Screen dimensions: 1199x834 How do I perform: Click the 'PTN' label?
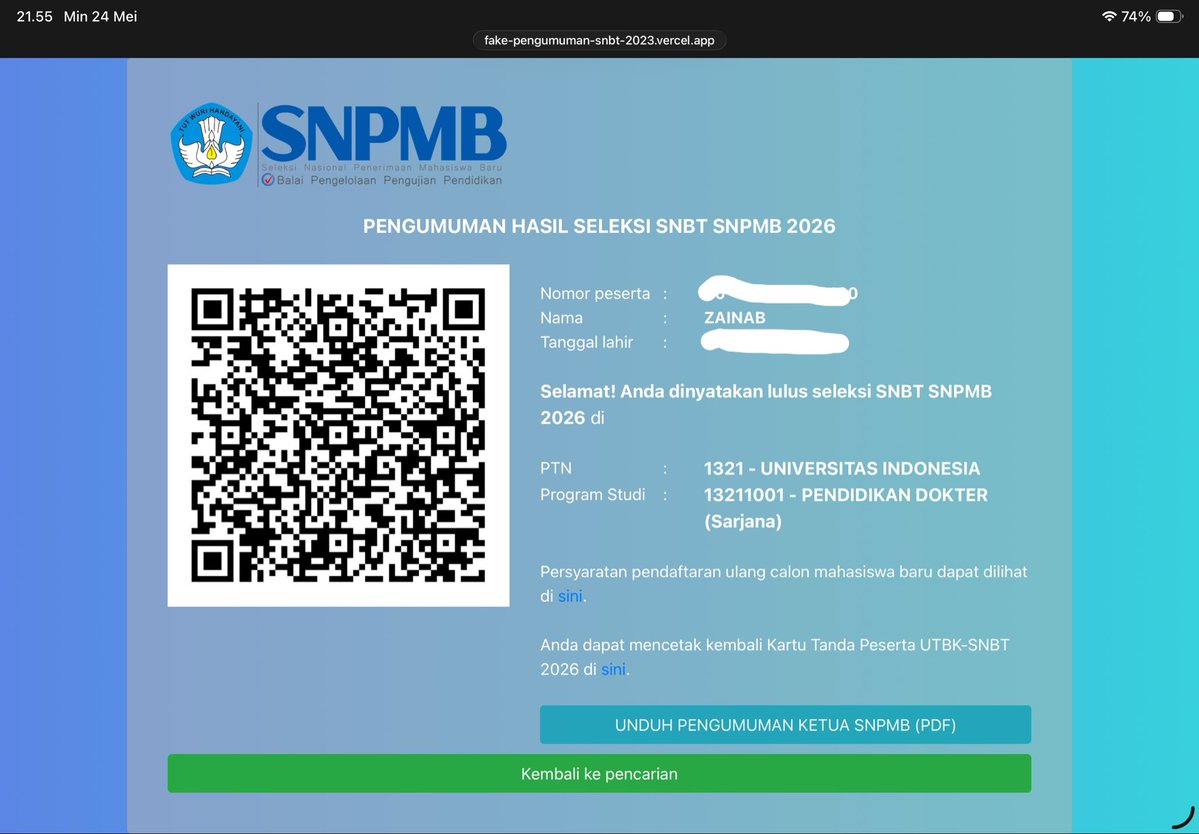[x=556, y=468]
